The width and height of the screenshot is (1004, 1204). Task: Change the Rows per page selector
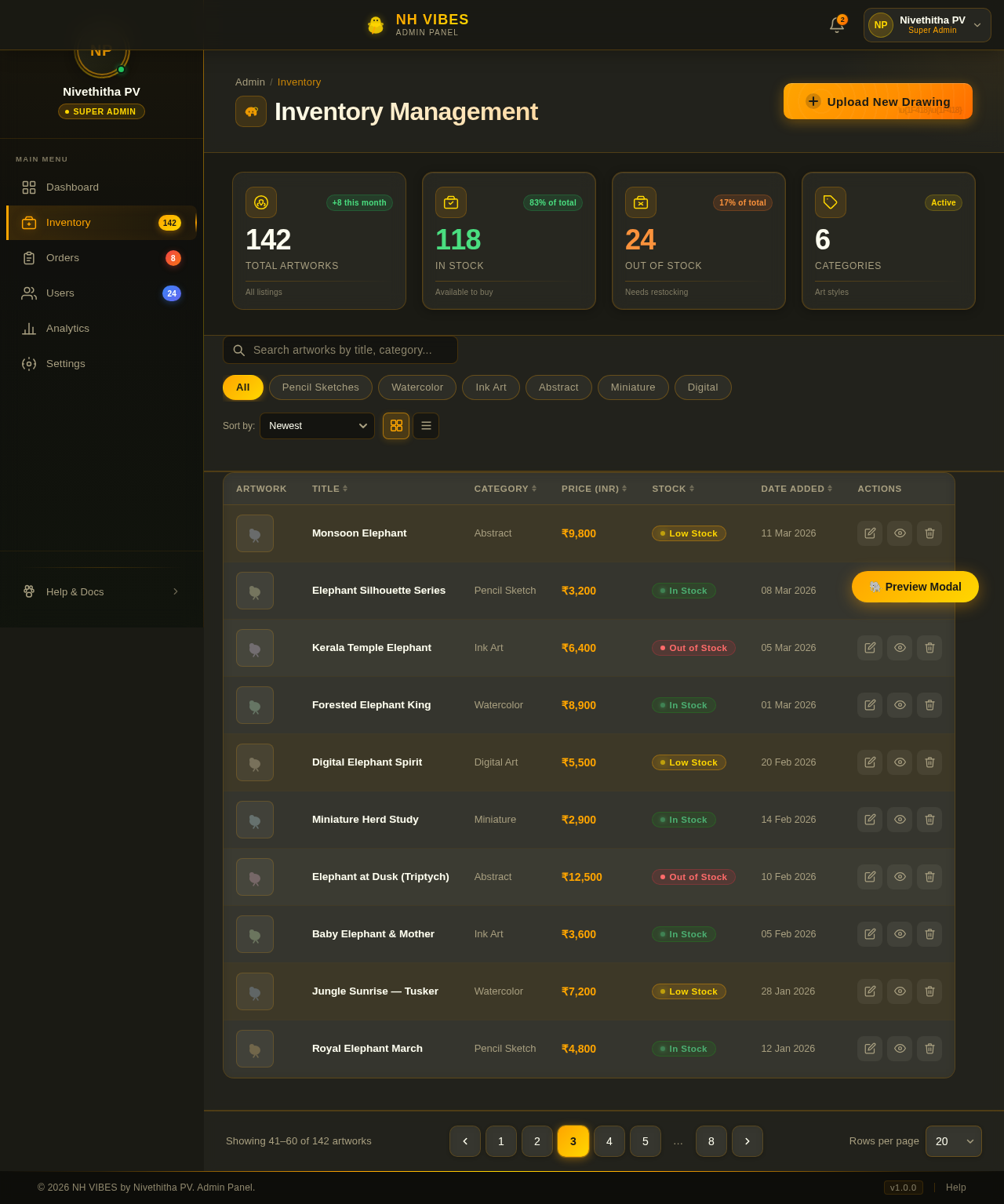(x=953, y=1141)
